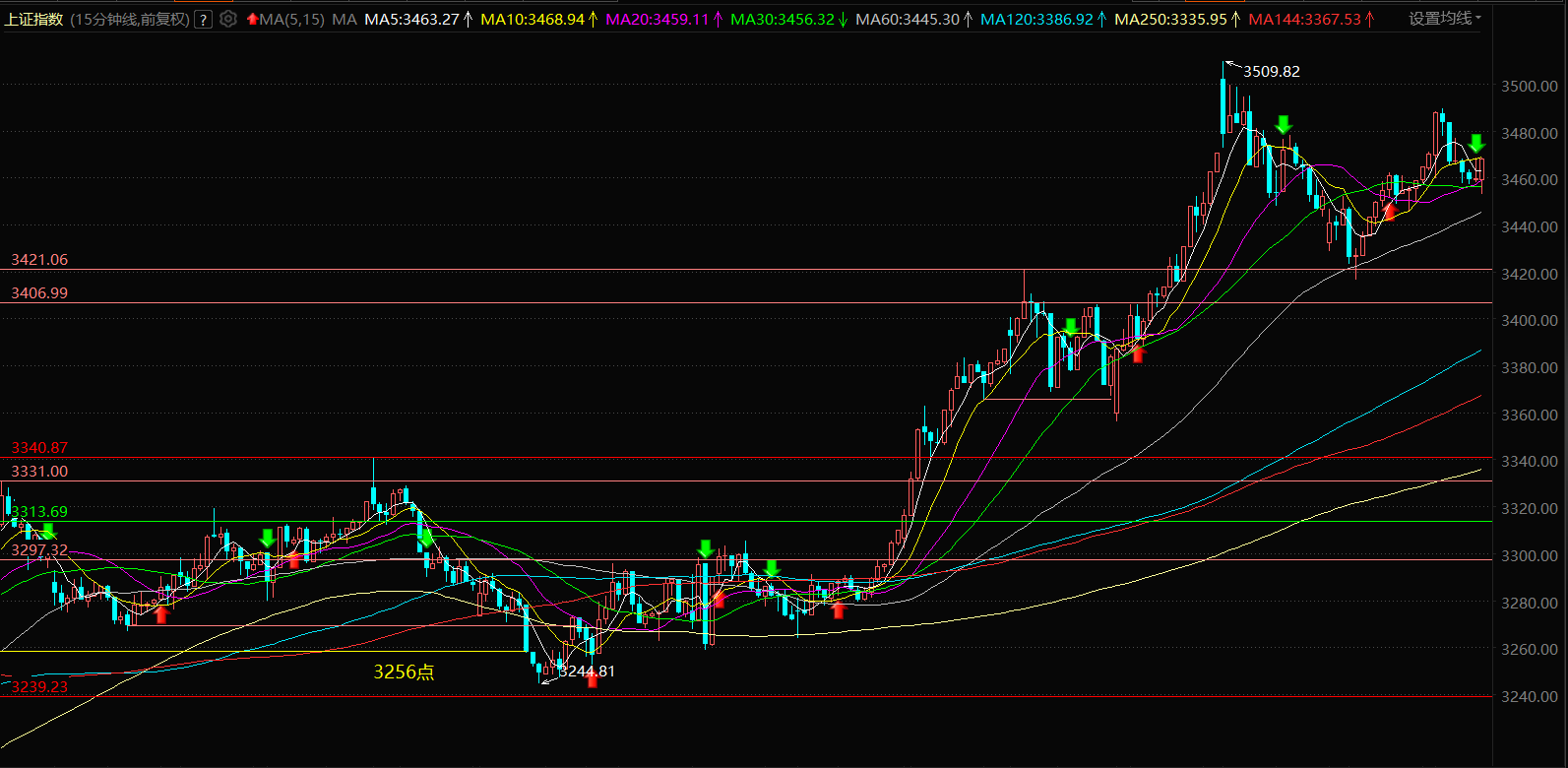Image resolution: width=1568 pixels, height=768 pixels.
Task: Expand the 设置均线 dropdown
Action: [1444, 19]
